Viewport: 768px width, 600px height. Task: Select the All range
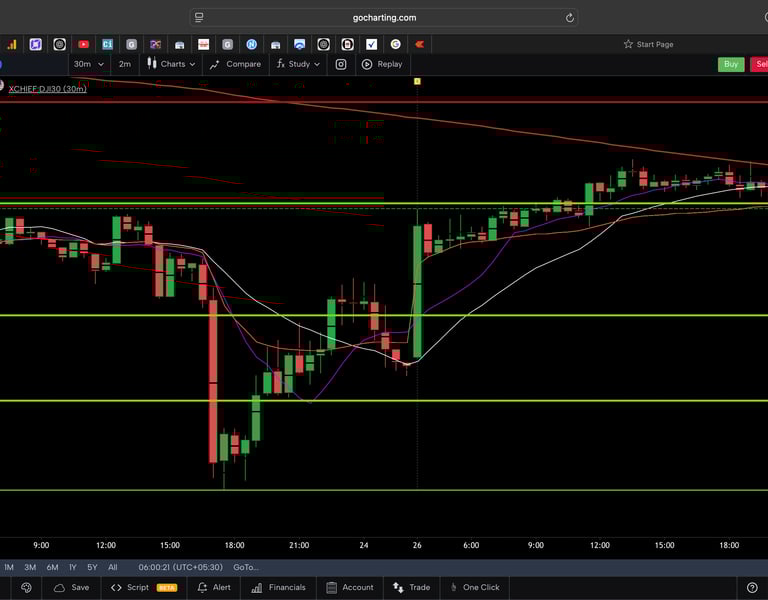113,567
